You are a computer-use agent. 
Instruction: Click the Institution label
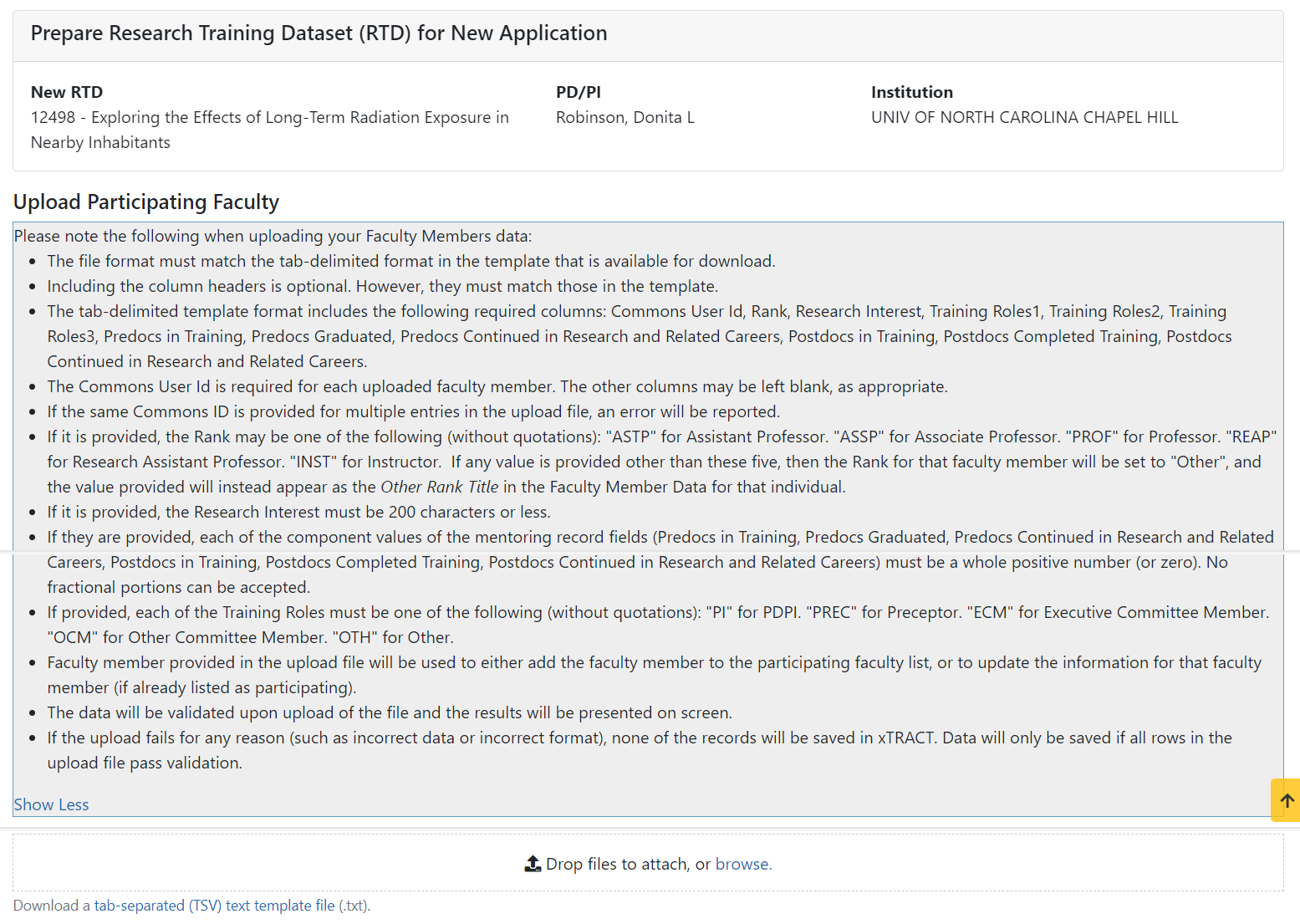[911, 93]
